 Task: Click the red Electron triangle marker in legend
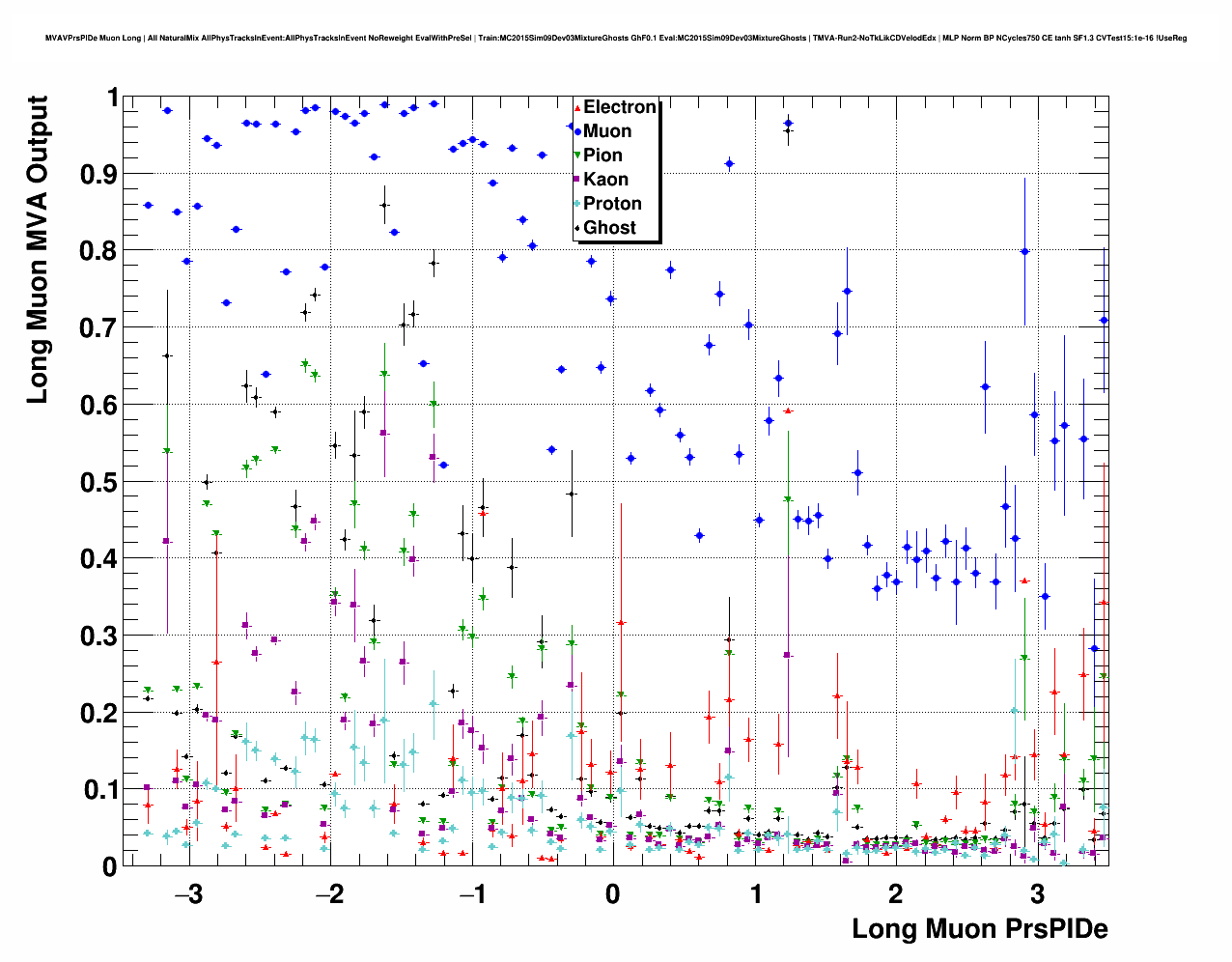tap(577, 107)
